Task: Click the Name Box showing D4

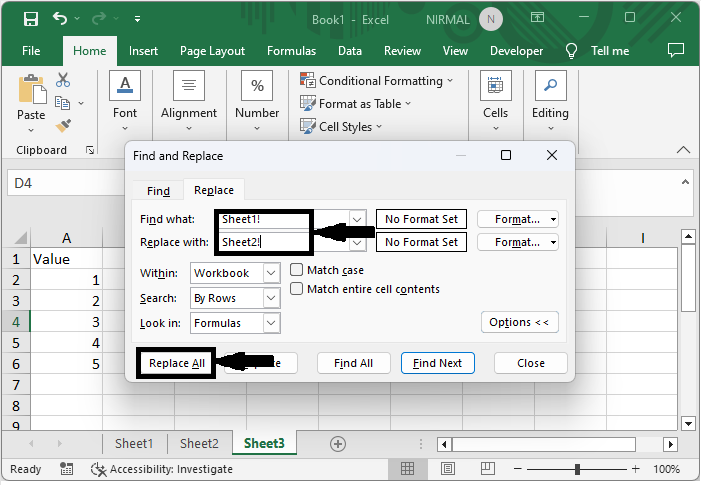Action: pos(66,183)
